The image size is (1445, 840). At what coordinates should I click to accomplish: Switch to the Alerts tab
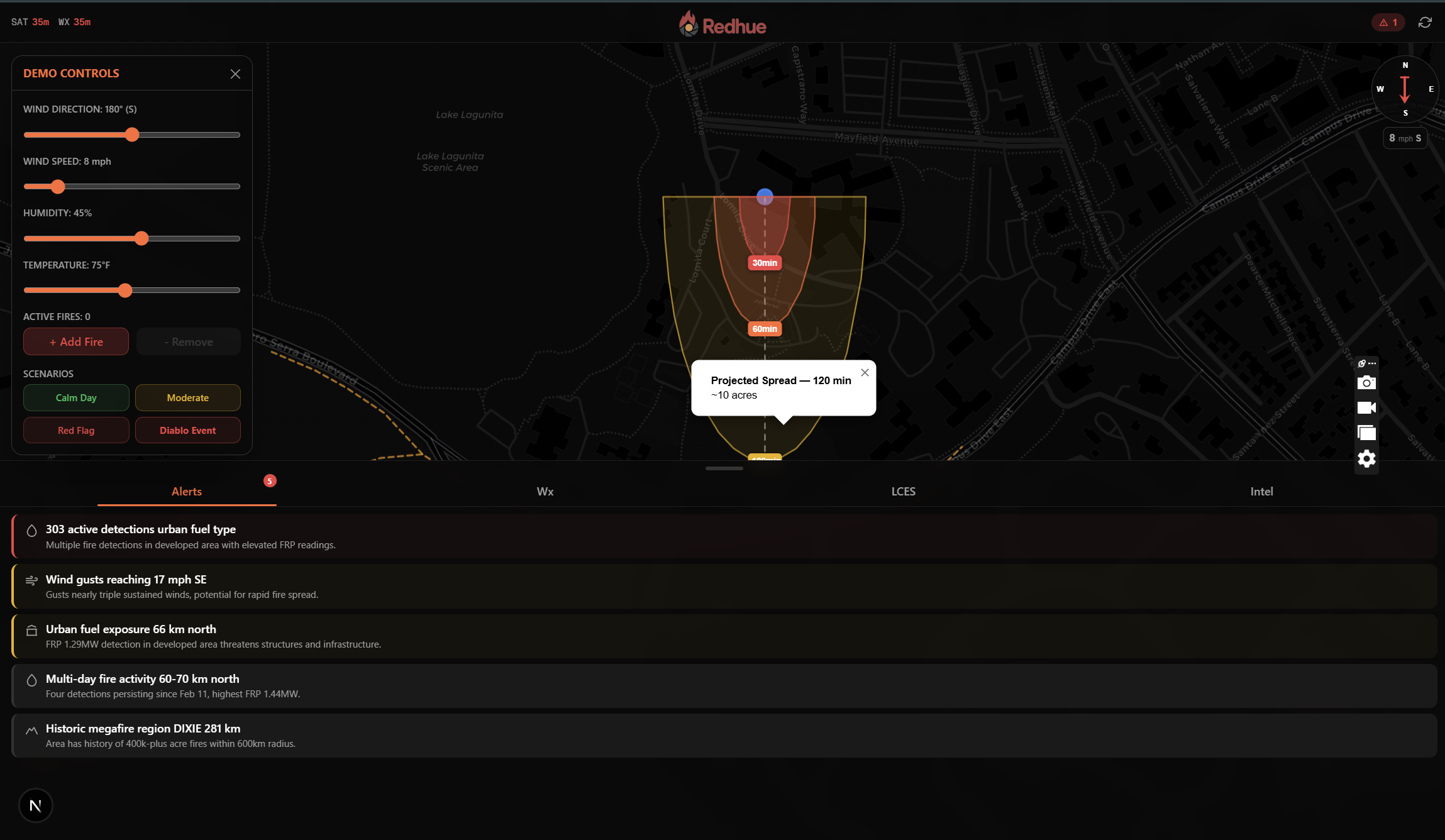187,492
